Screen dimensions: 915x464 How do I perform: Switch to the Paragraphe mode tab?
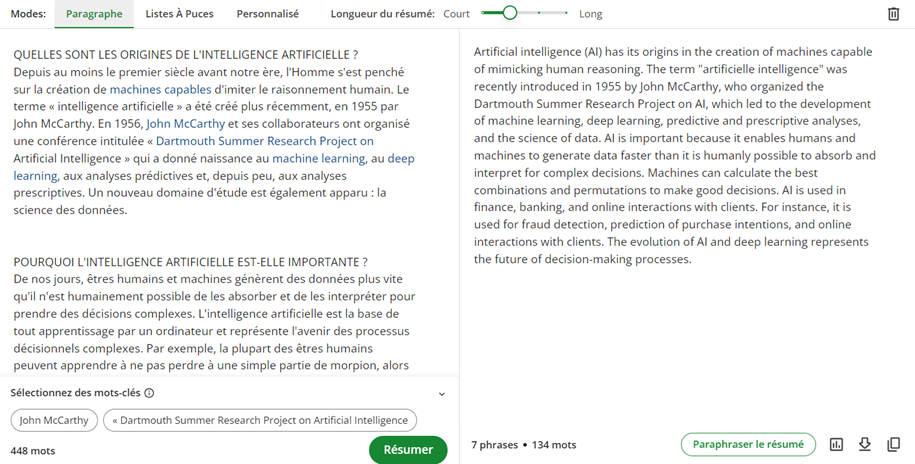click(94, 14)
